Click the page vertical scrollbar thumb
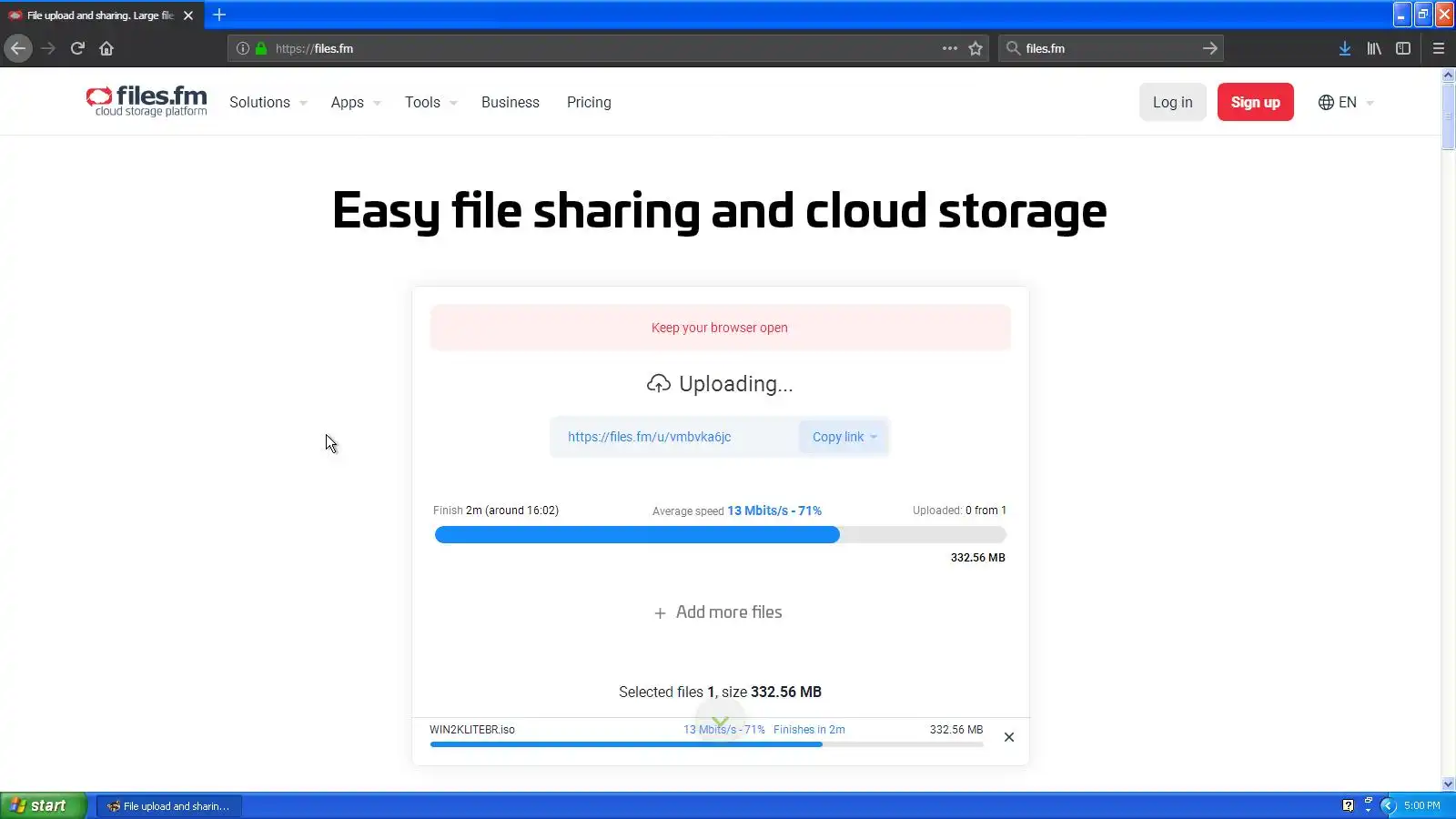 pos(1449,116)
